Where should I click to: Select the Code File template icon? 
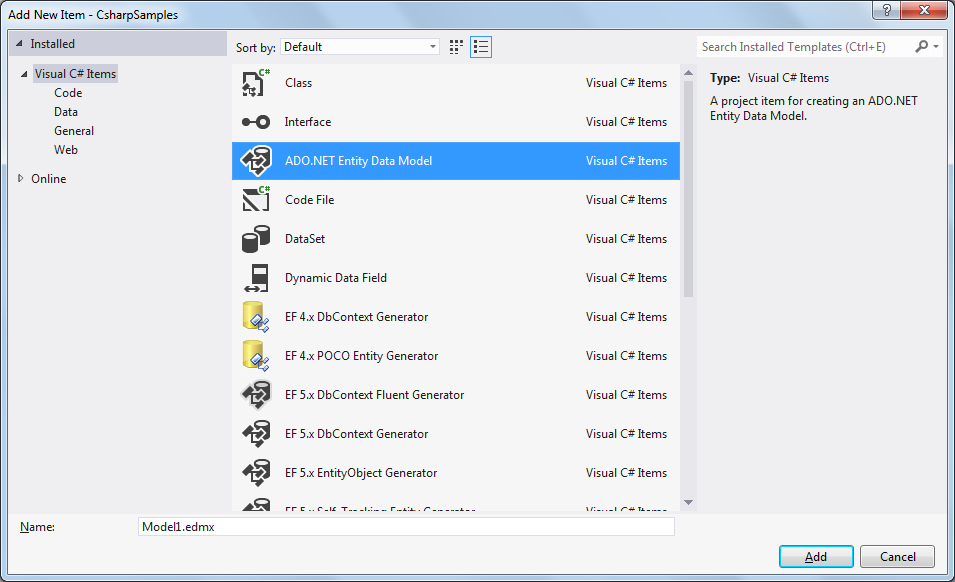[x=256, y=200]
